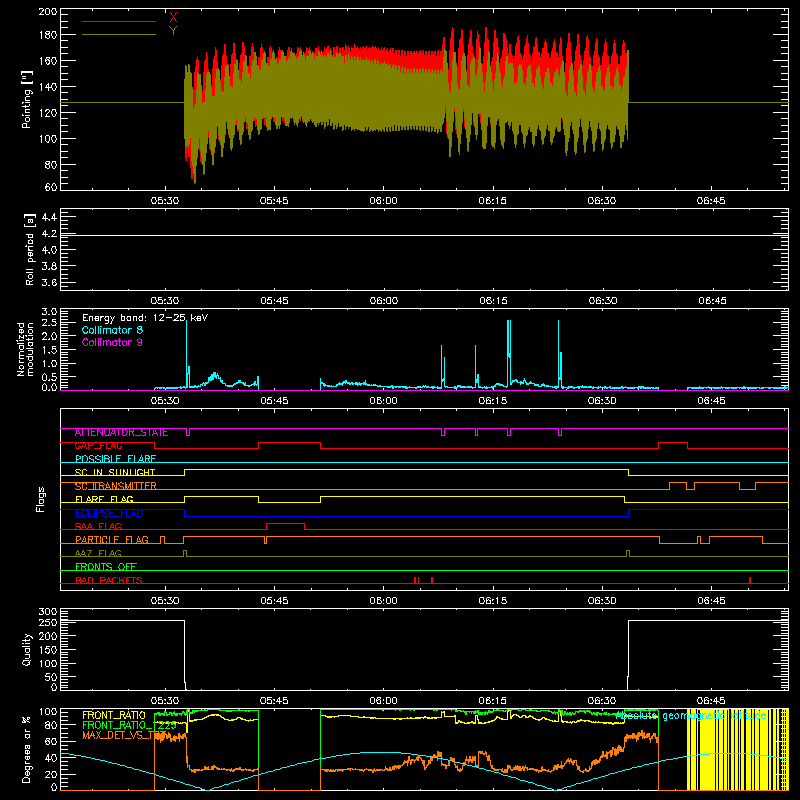Click the 3.0 value on the modulation axis
The height and width of the screenshot is (800, 800).
[x=49, y=311]
